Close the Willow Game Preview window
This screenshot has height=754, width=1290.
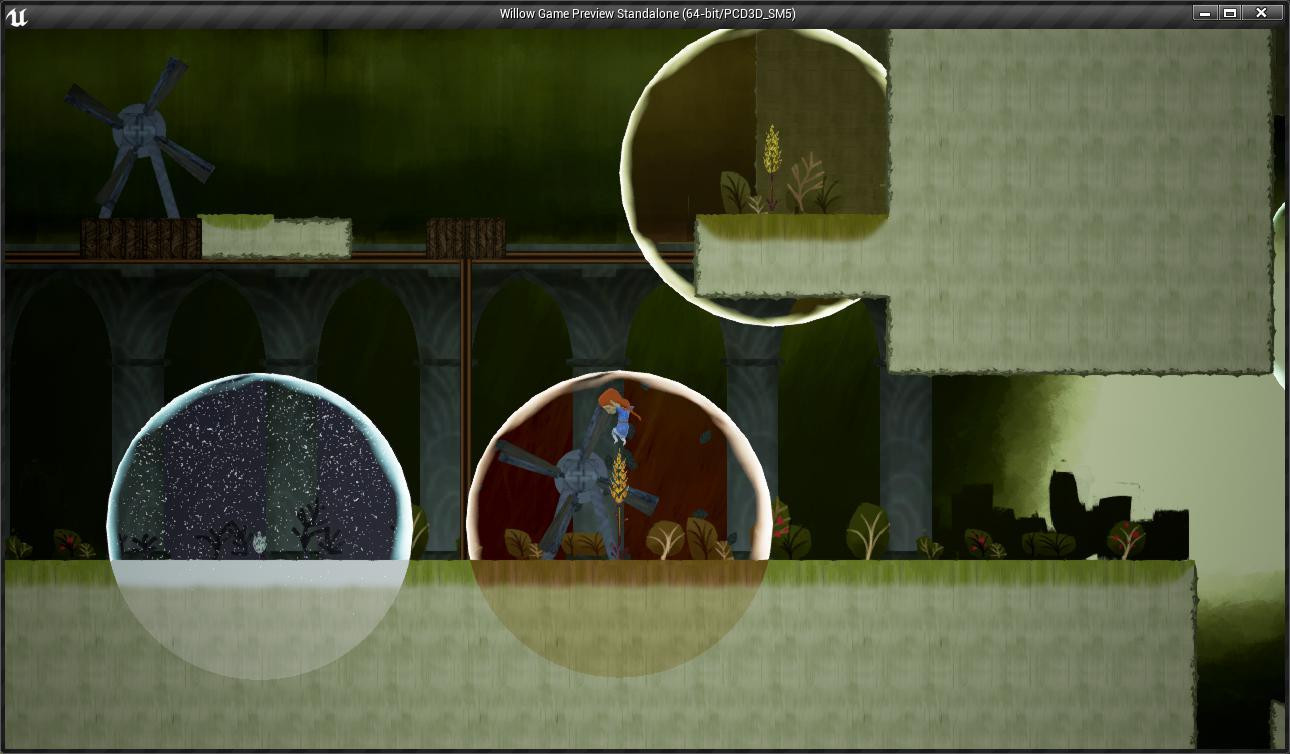coord(1262,13)
